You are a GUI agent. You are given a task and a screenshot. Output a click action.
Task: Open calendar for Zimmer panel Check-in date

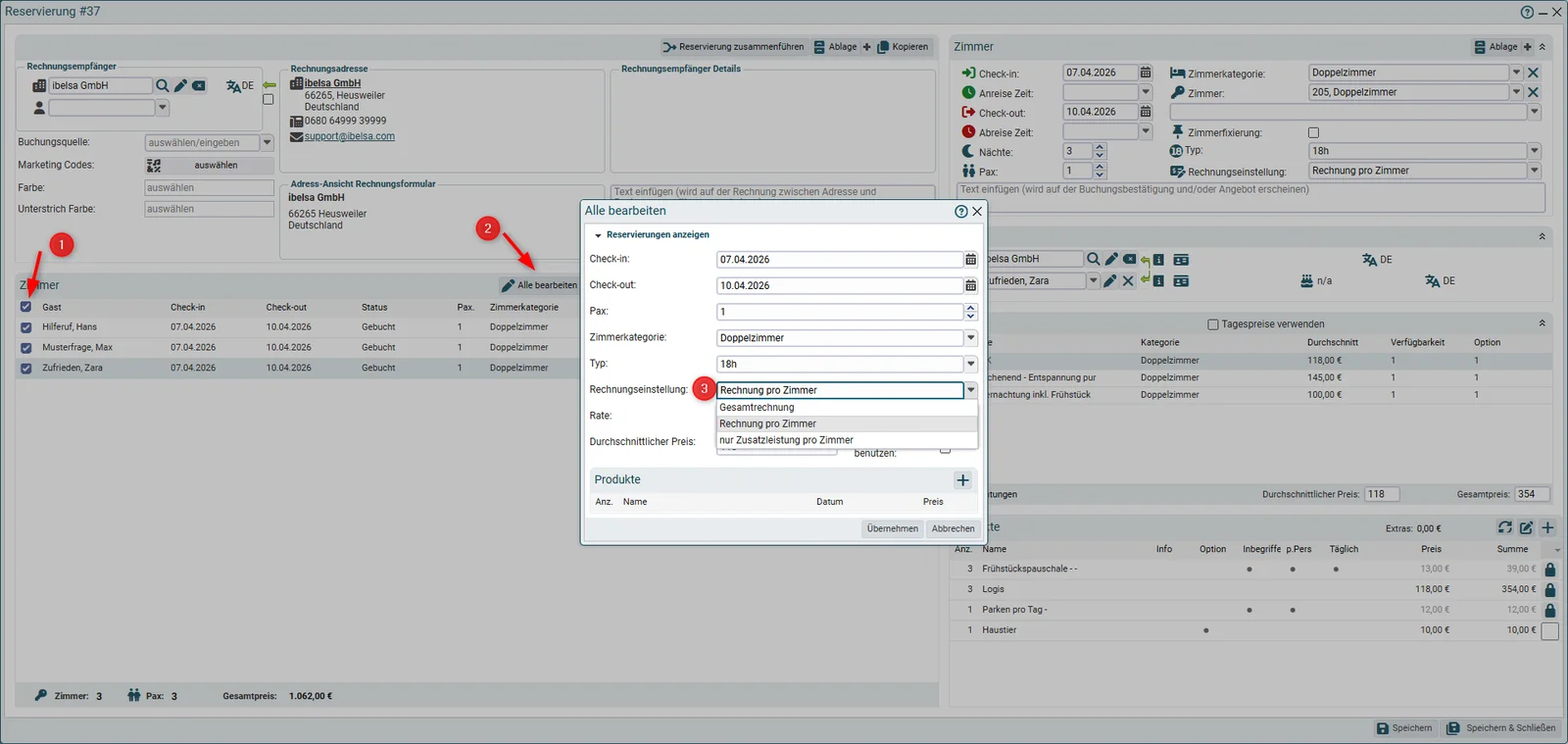click(1146, 73)
